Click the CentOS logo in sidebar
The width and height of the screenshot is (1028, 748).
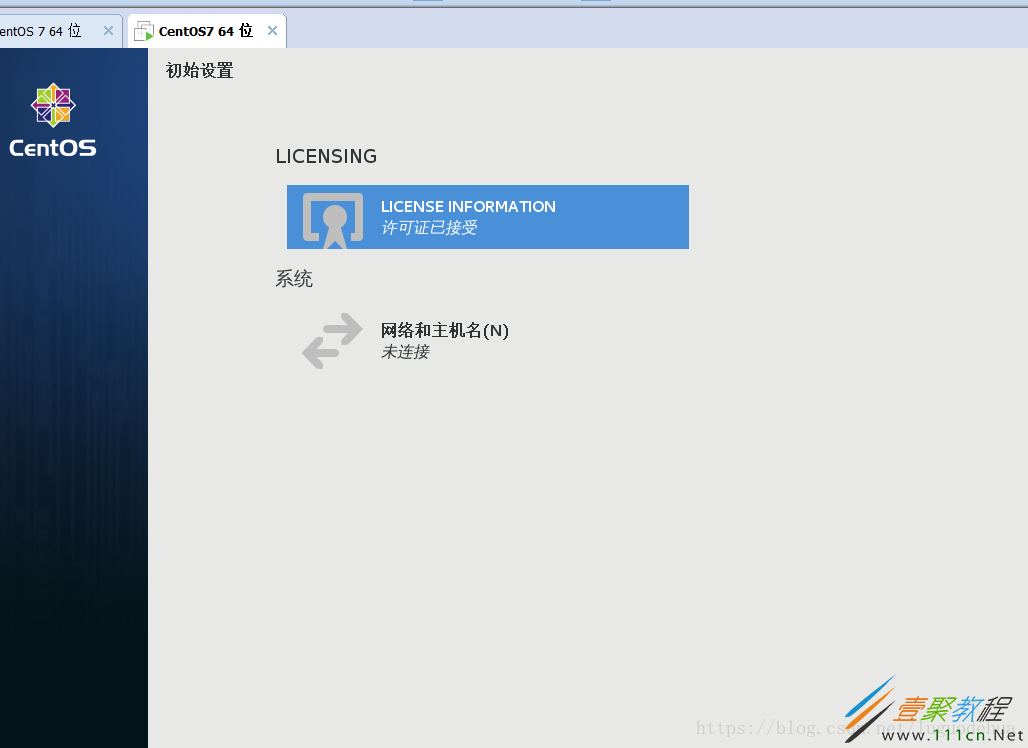(x=53, y=120)
